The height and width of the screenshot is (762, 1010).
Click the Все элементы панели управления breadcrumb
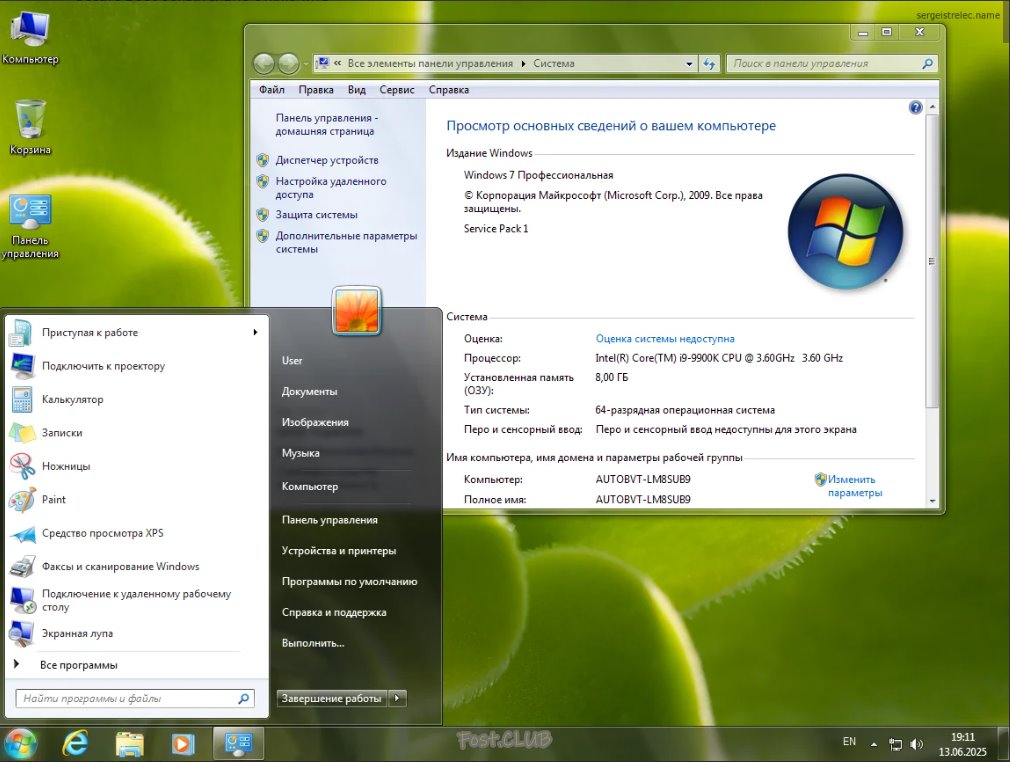coord(430,64)
